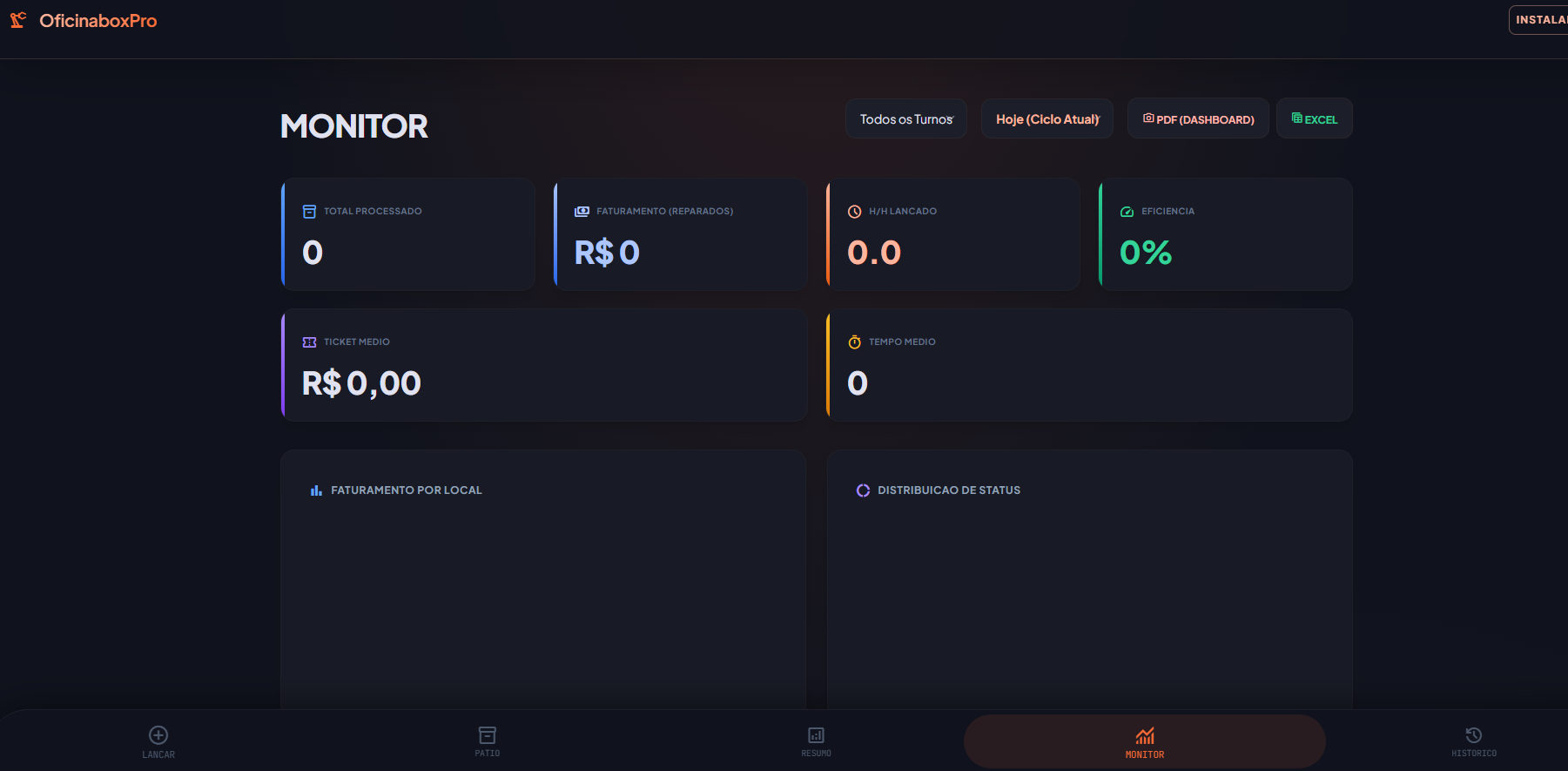The width and height of the screenshot is (1568, 771).
Task: Click the Instalar button in the header
Action: point(1539,20)
